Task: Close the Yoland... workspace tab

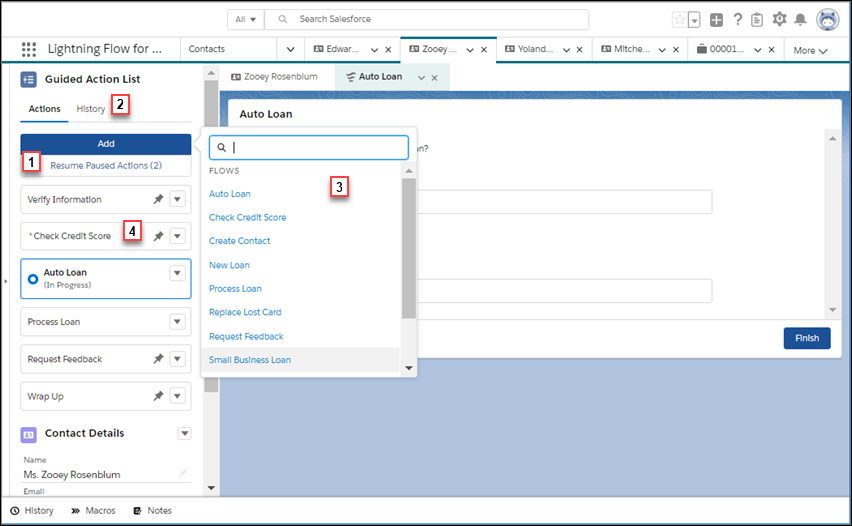Action: [x=580, y=49]
